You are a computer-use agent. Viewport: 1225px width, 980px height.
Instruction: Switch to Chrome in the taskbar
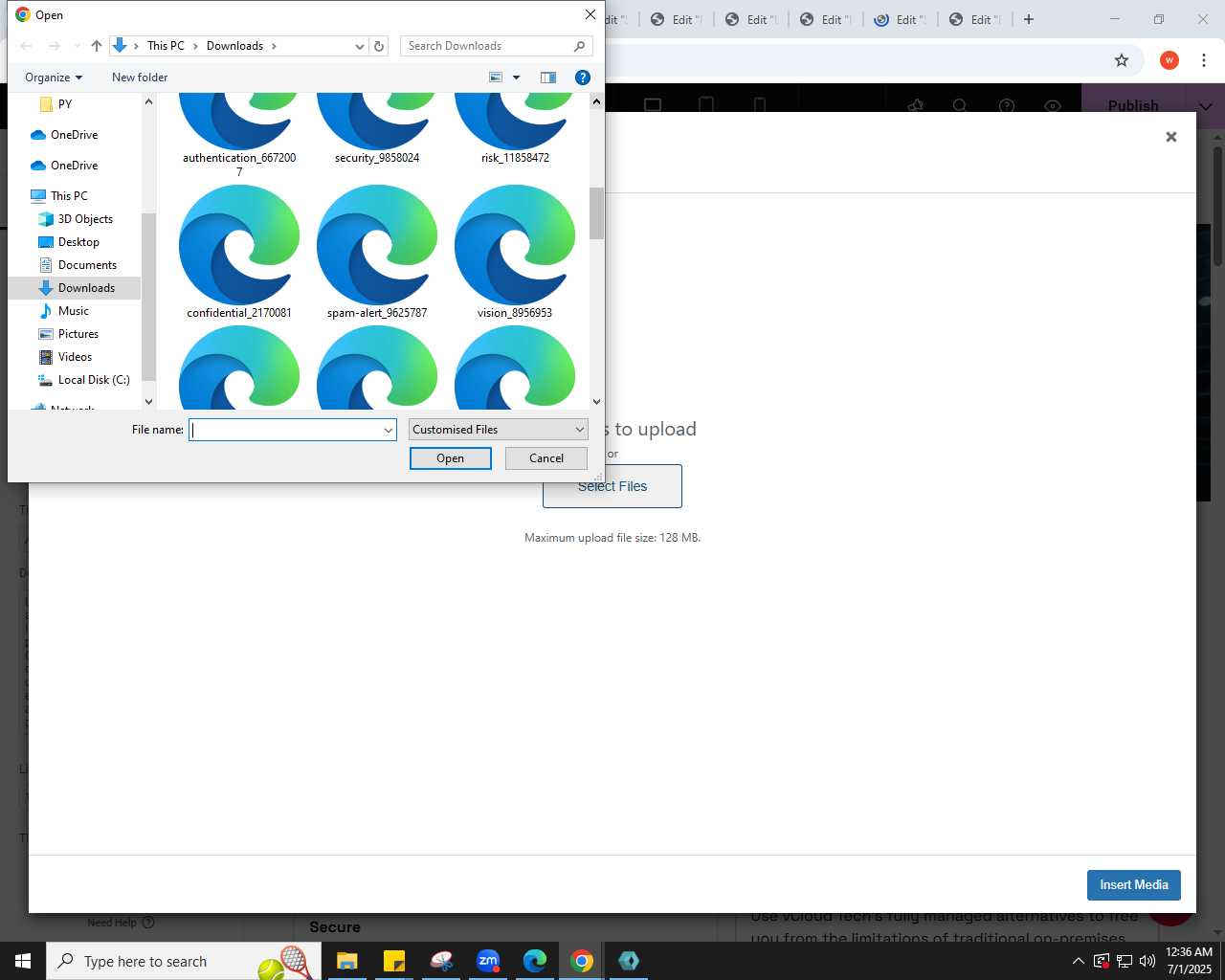point(582,961)
